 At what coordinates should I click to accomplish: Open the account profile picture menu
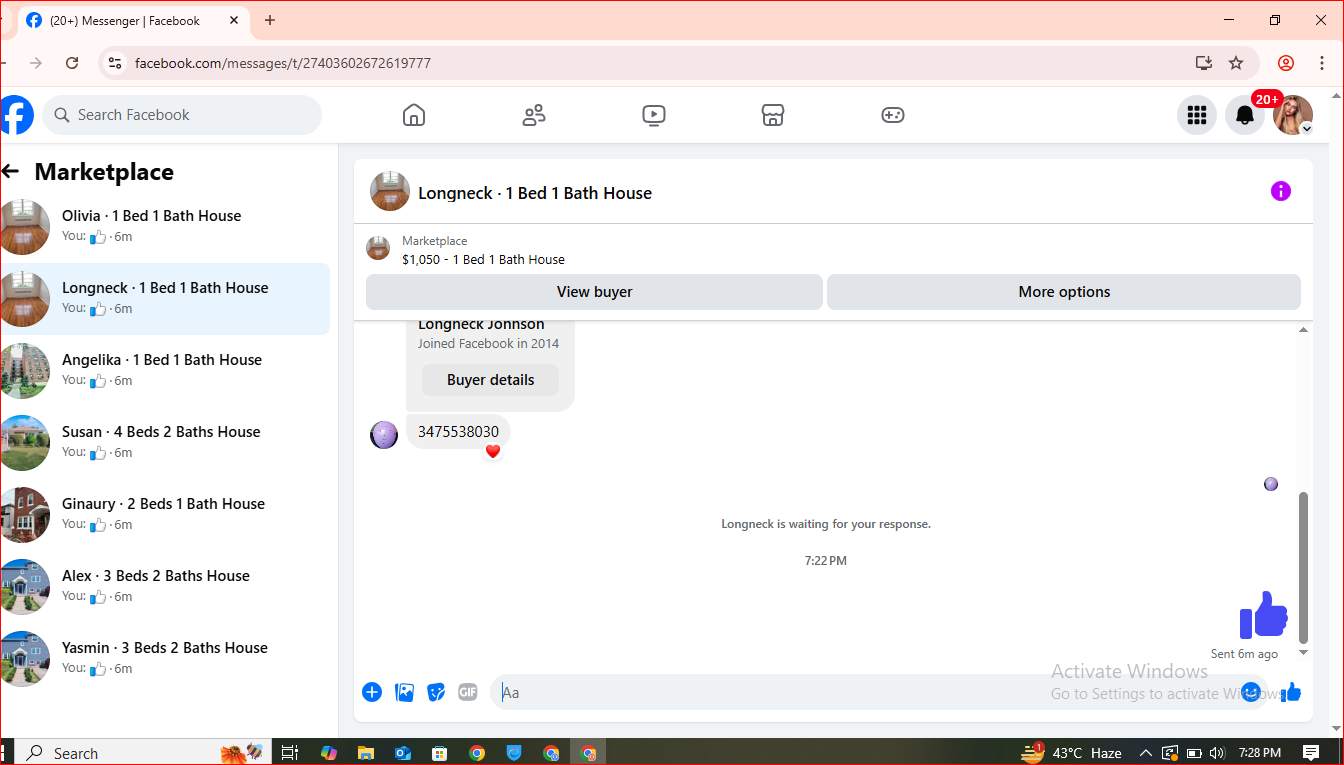pyautogui.click(x=1293, y=115)
